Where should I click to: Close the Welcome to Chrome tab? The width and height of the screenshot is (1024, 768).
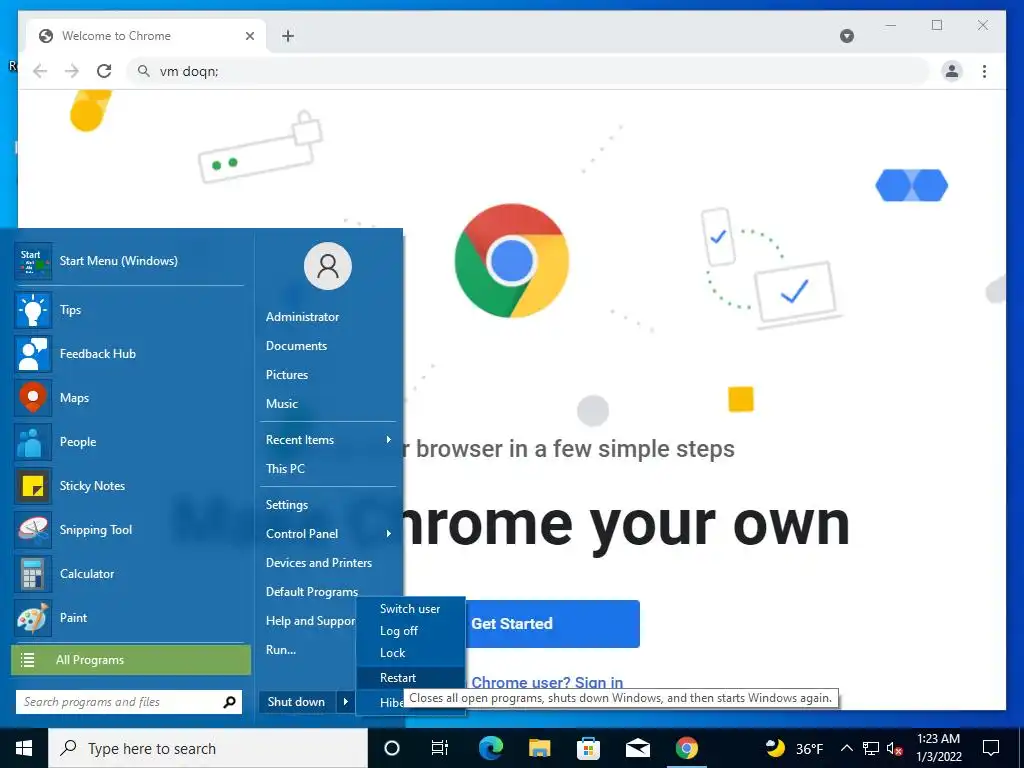pos(249,36)
